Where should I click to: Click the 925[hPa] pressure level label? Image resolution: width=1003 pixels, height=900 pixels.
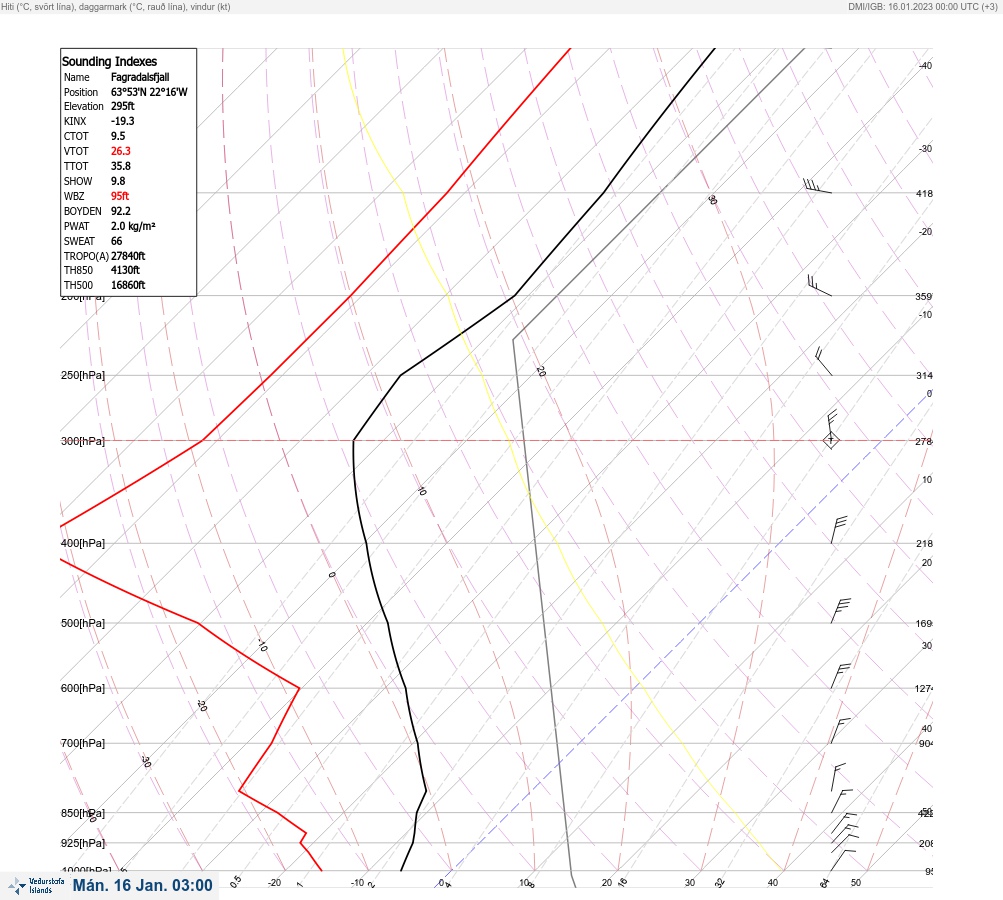[83, 843]
